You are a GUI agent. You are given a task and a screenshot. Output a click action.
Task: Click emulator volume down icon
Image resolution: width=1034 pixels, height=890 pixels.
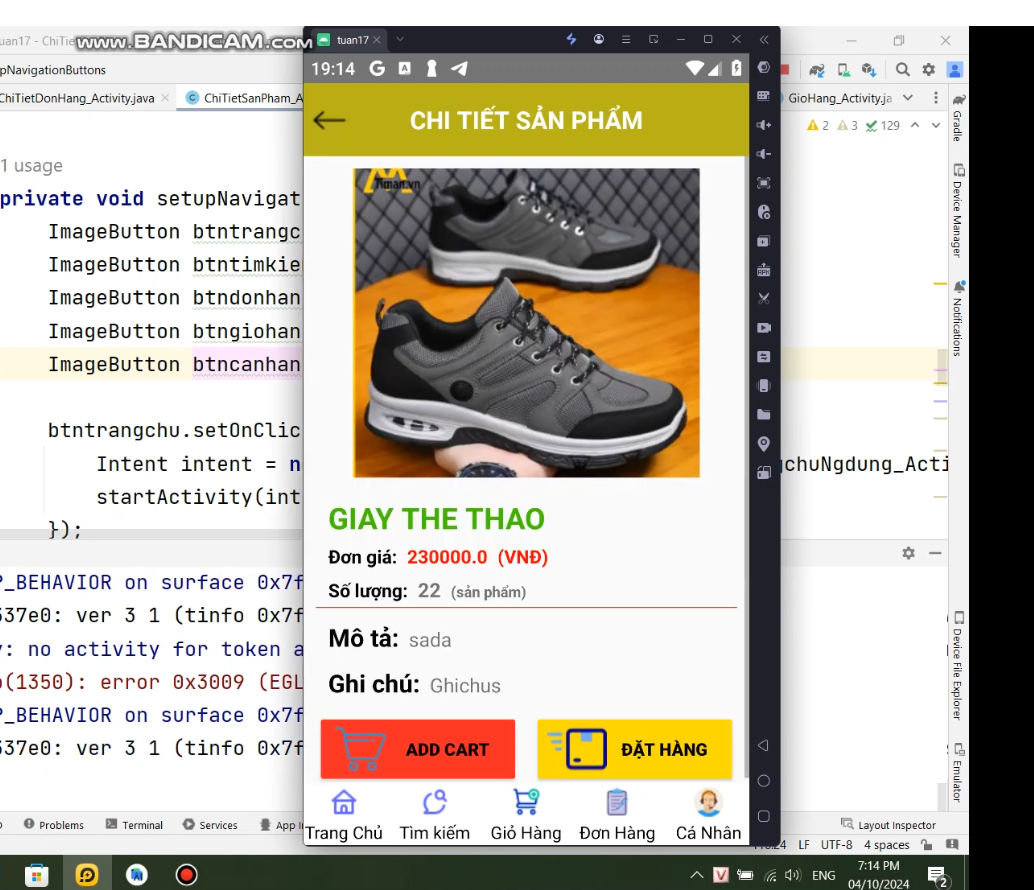pyautogui.click(x=764, y=154)
